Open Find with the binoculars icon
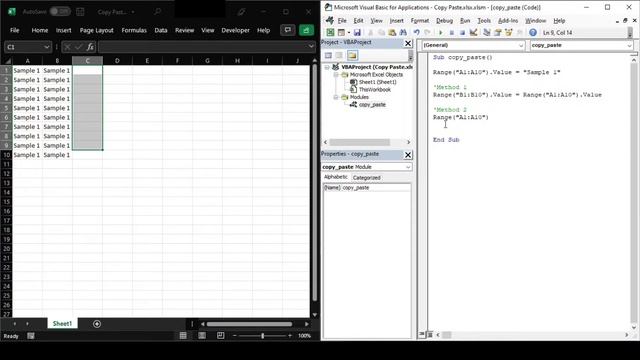 pyautogui.click(x=403, y=32)
